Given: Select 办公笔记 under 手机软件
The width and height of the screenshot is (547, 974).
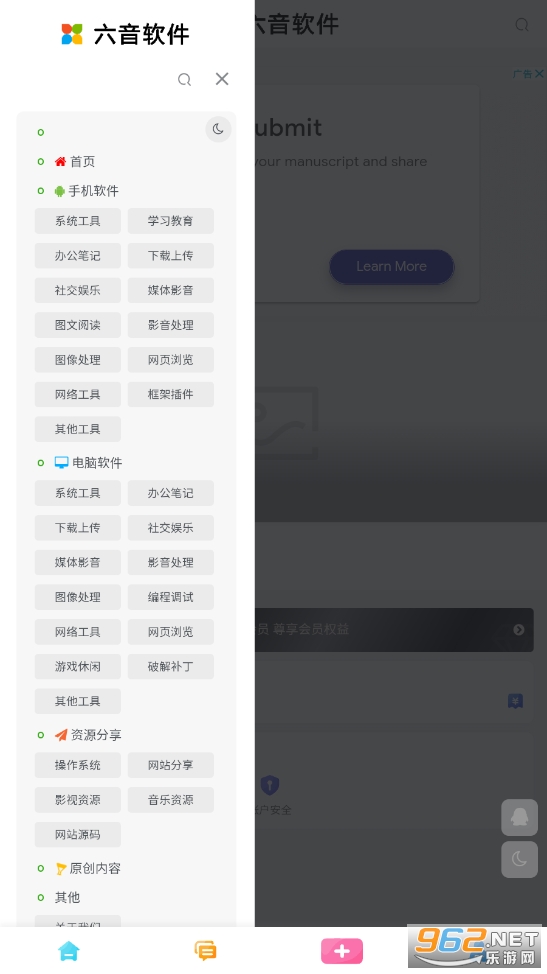Looking at the screenshot, I should (x=78, y=256).
